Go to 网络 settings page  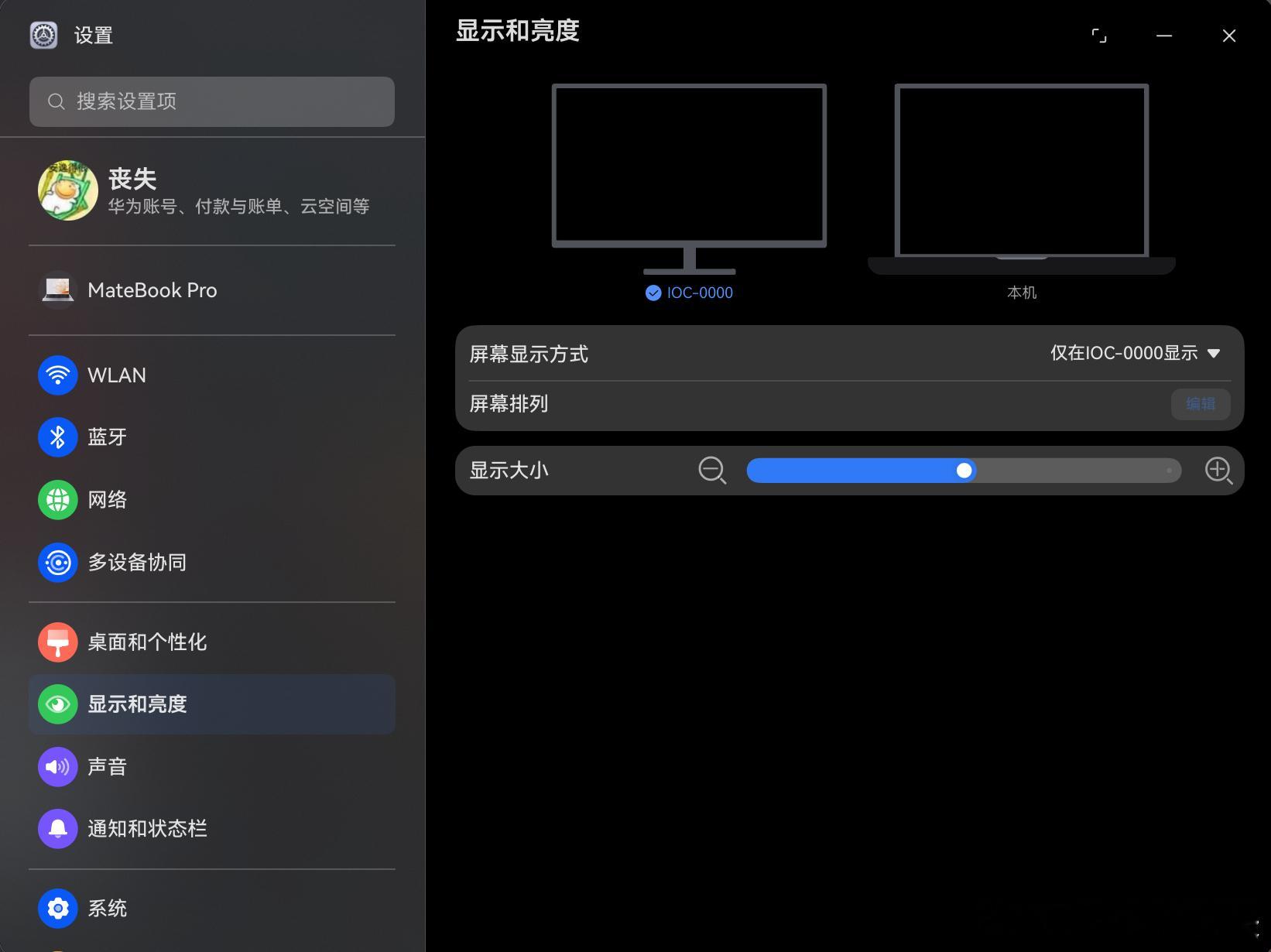pos(212,500)
